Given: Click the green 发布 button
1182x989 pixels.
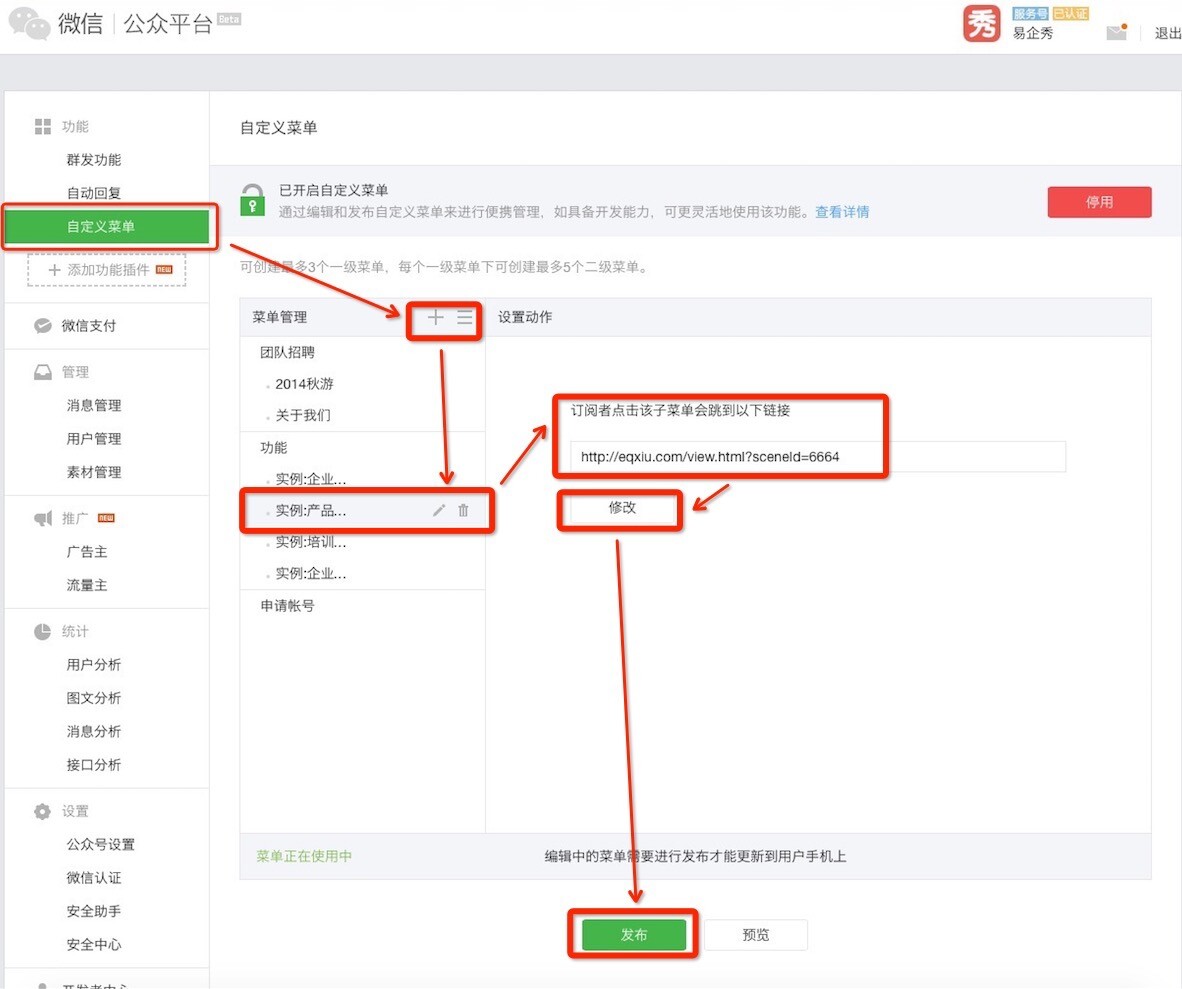Looking at the screenshot, I should 632,934.
